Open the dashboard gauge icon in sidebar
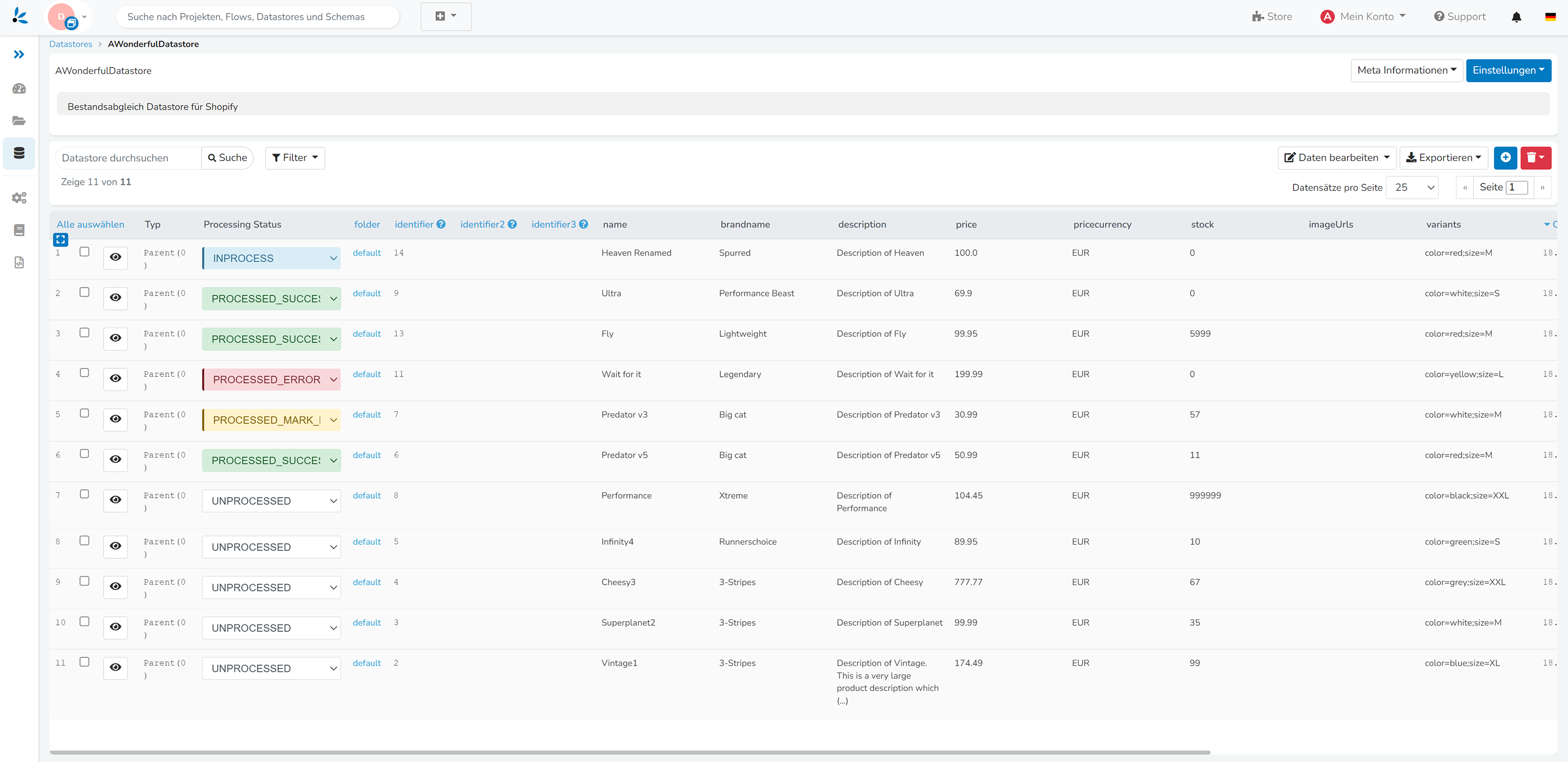This screenshot has width=1568, height=762. [x=19, y=89]
